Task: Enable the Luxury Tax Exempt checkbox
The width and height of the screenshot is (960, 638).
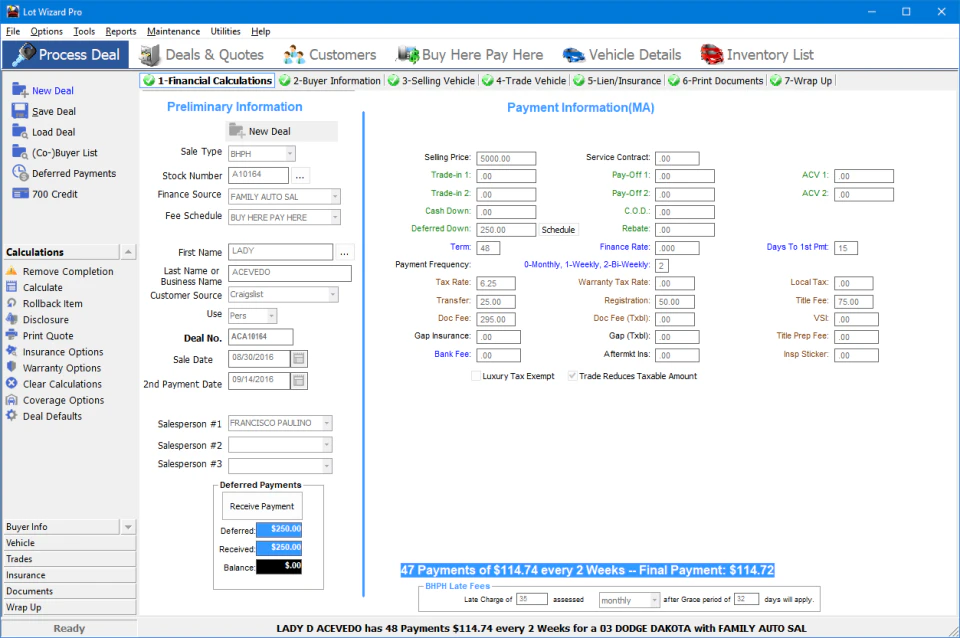Action: [476, 376]
